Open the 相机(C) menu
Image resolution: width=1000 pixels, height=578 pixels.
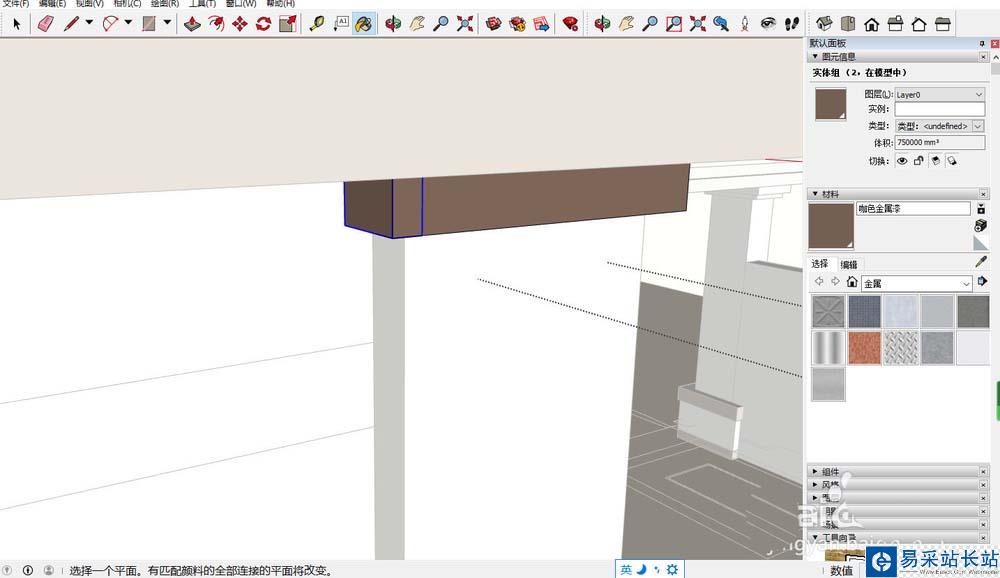pyautogui.click(x=127, y=4)
